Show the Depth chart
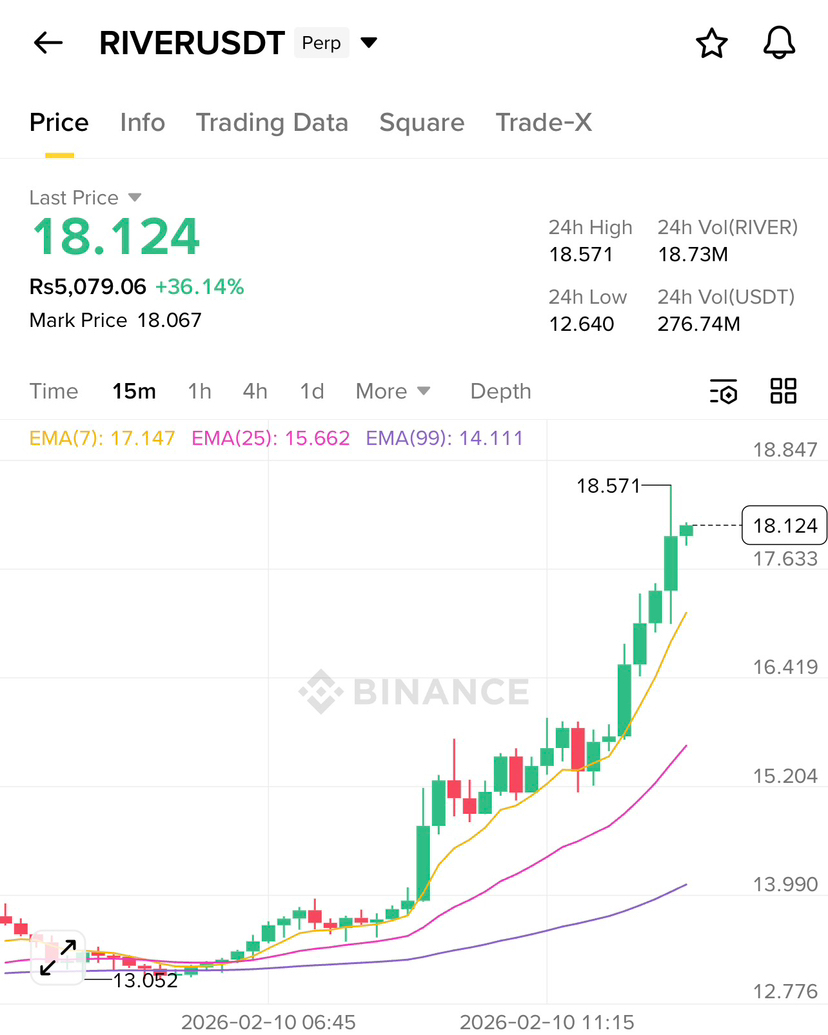This screenshot has height=1035, width=828. tap(500, 391)
